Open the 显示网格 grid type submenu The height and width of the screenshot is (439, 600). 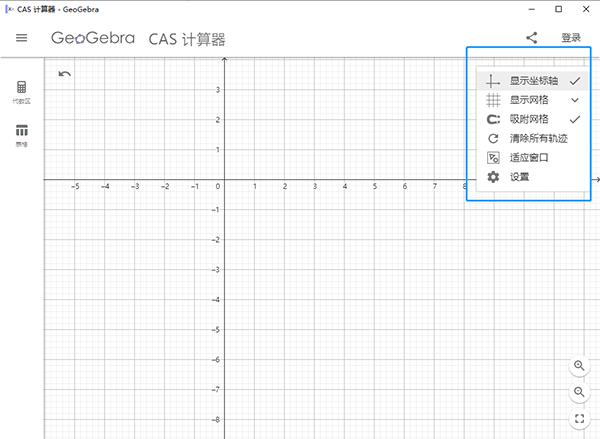click(529, 100)
